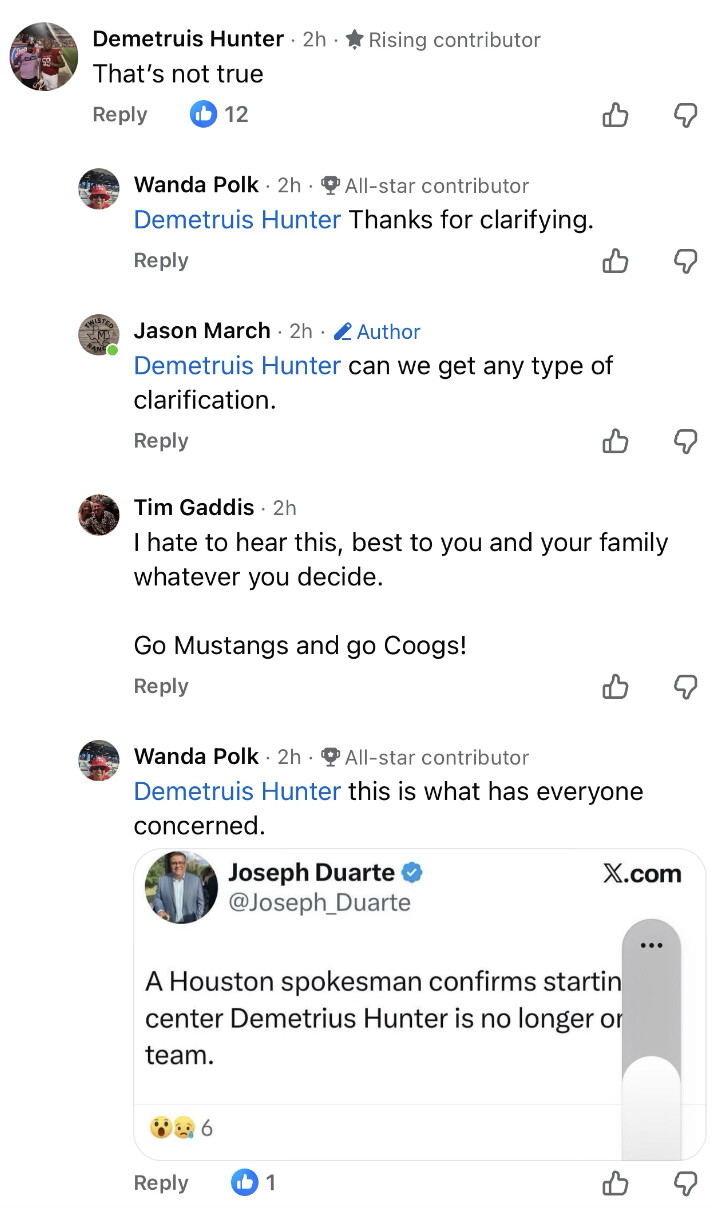Dislike Wanda Polk's "Thanks for clarifying" reply
The width and height of the screenshot is (712, 1208).
click(x=685, y=261)
